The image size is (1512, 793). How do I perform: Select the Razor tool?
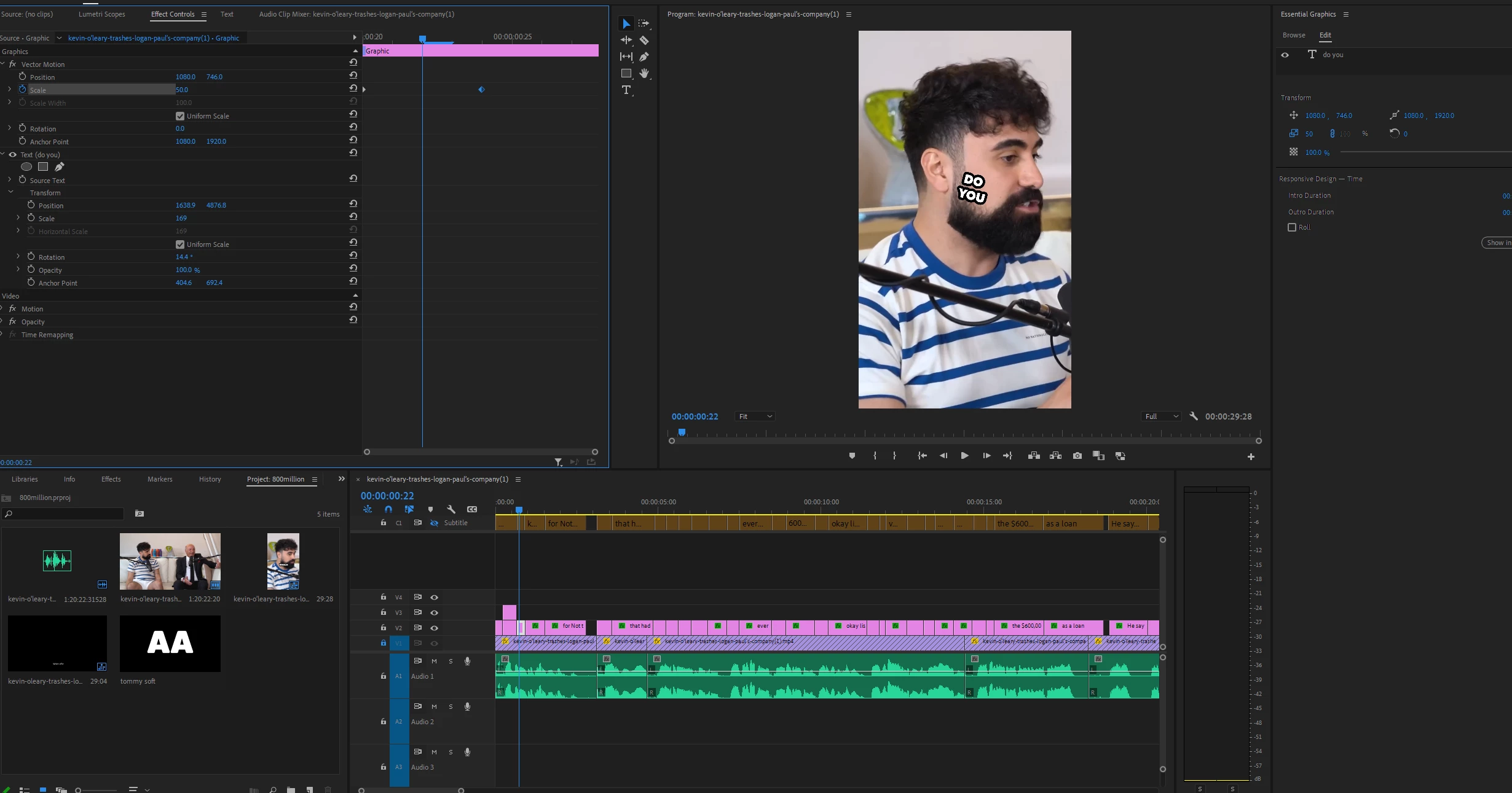point(644,40)
